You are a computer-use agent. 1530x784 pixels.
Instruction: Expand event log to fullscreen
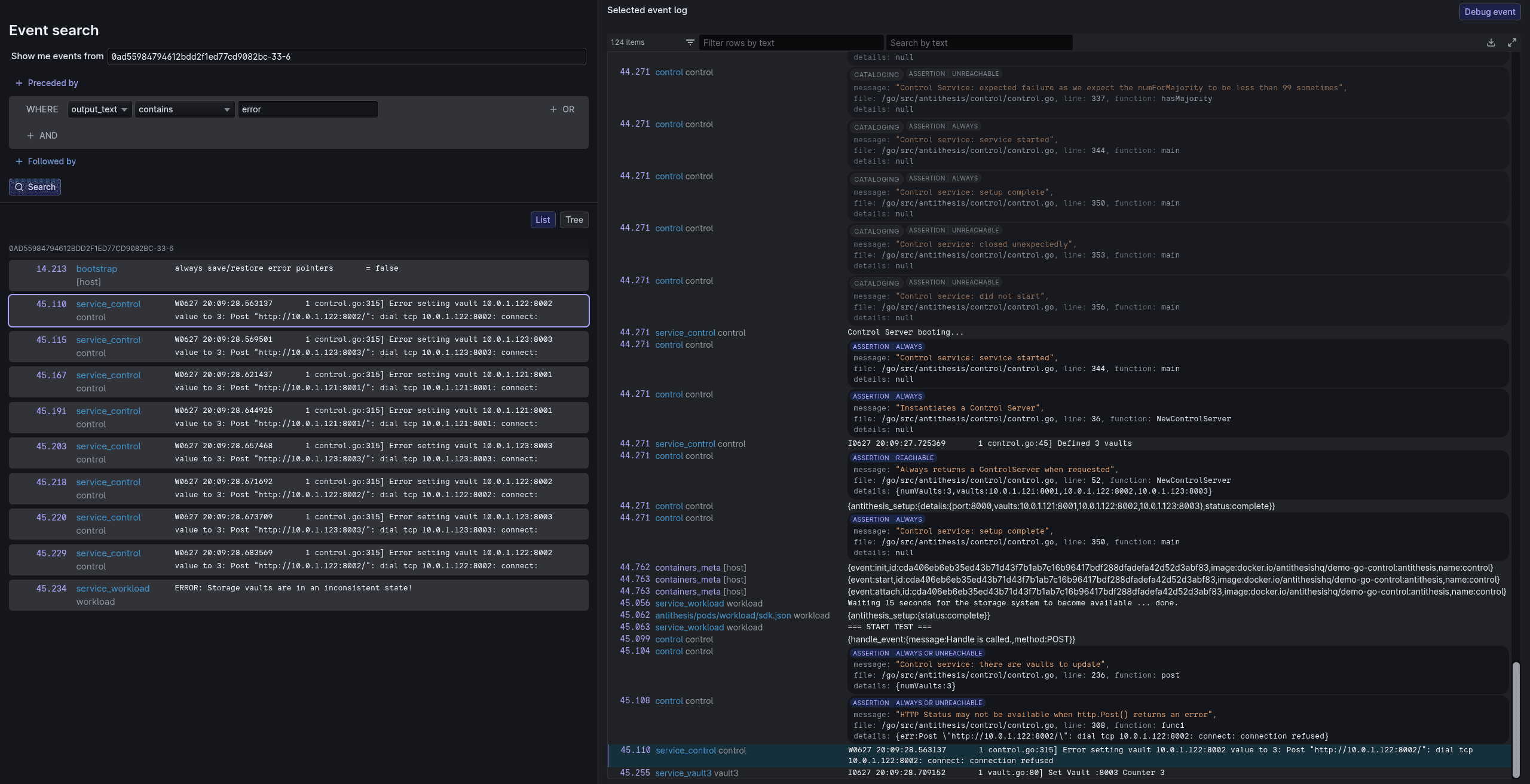point(1511,42)
